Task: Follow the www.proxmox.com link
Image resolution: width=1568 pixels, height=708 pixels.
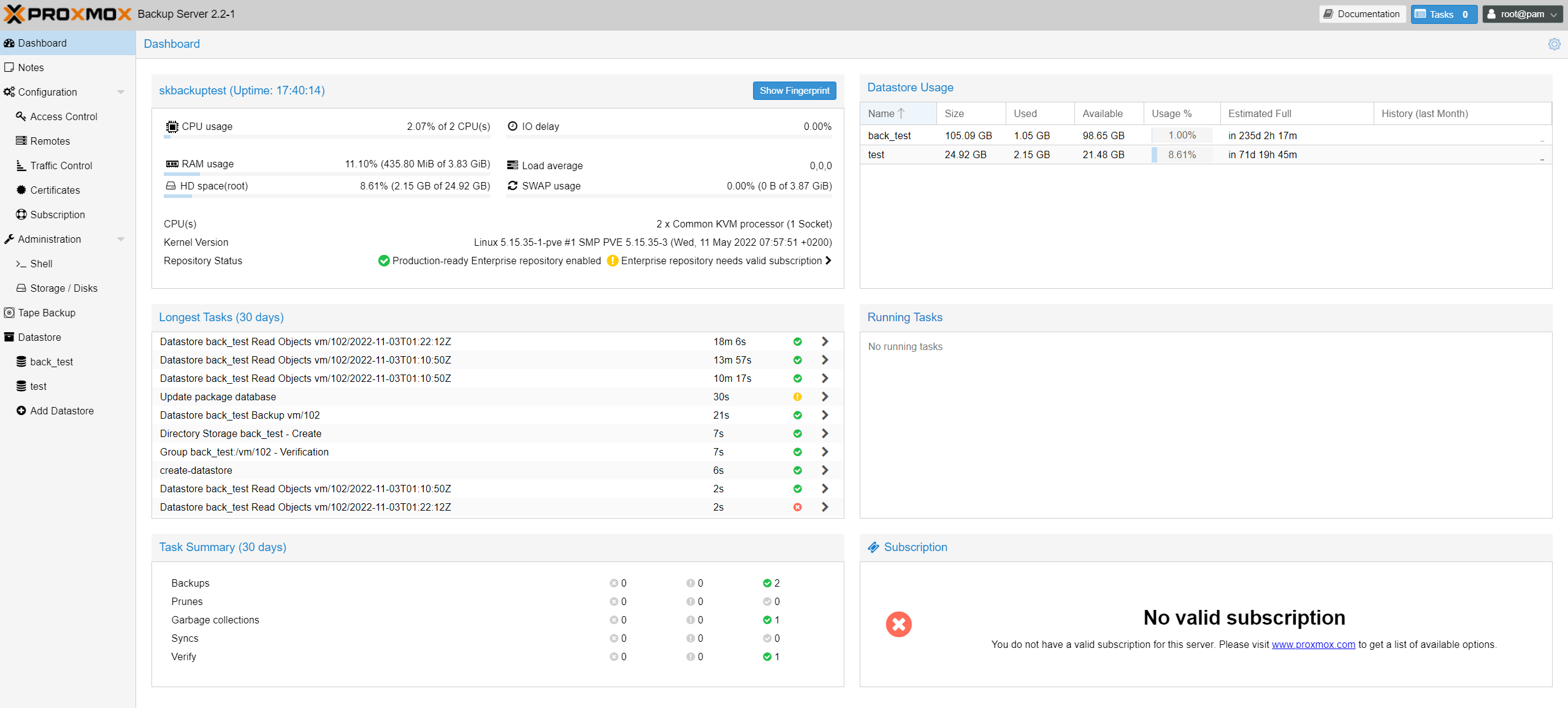Action: [x=1313, y=644]
